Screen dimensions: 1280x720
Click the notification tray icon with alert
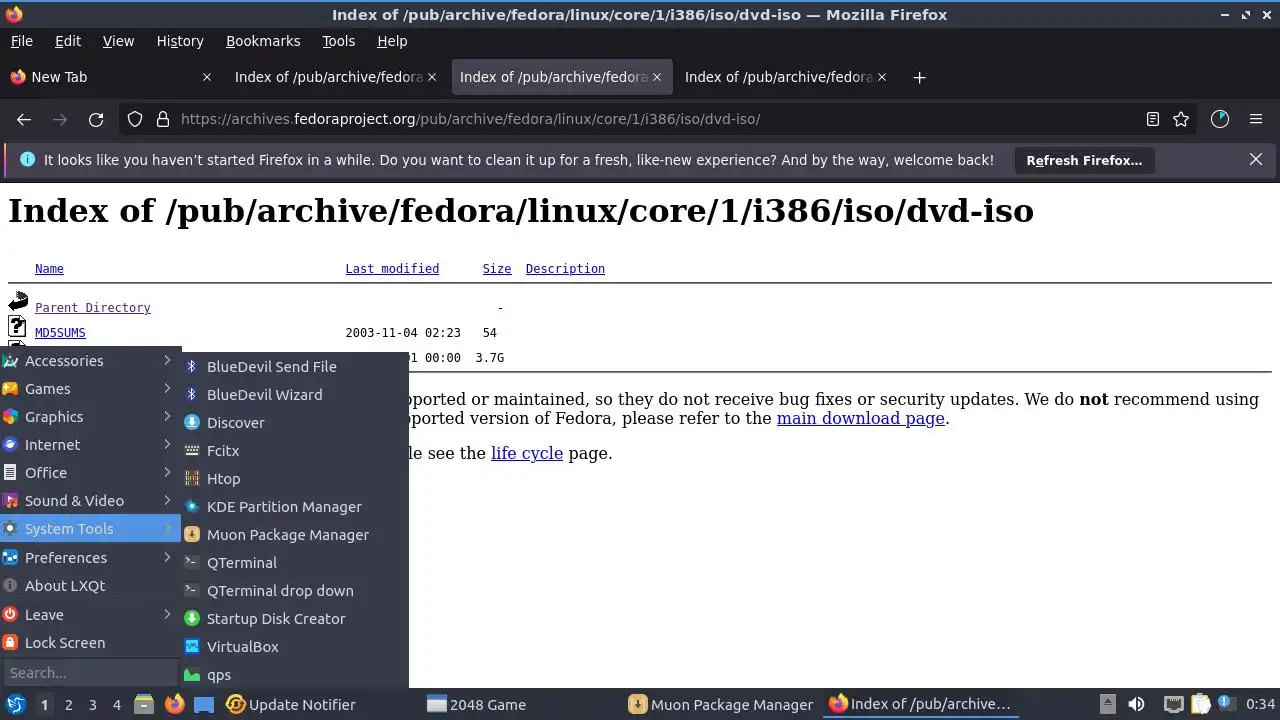tap(1225, 704)
